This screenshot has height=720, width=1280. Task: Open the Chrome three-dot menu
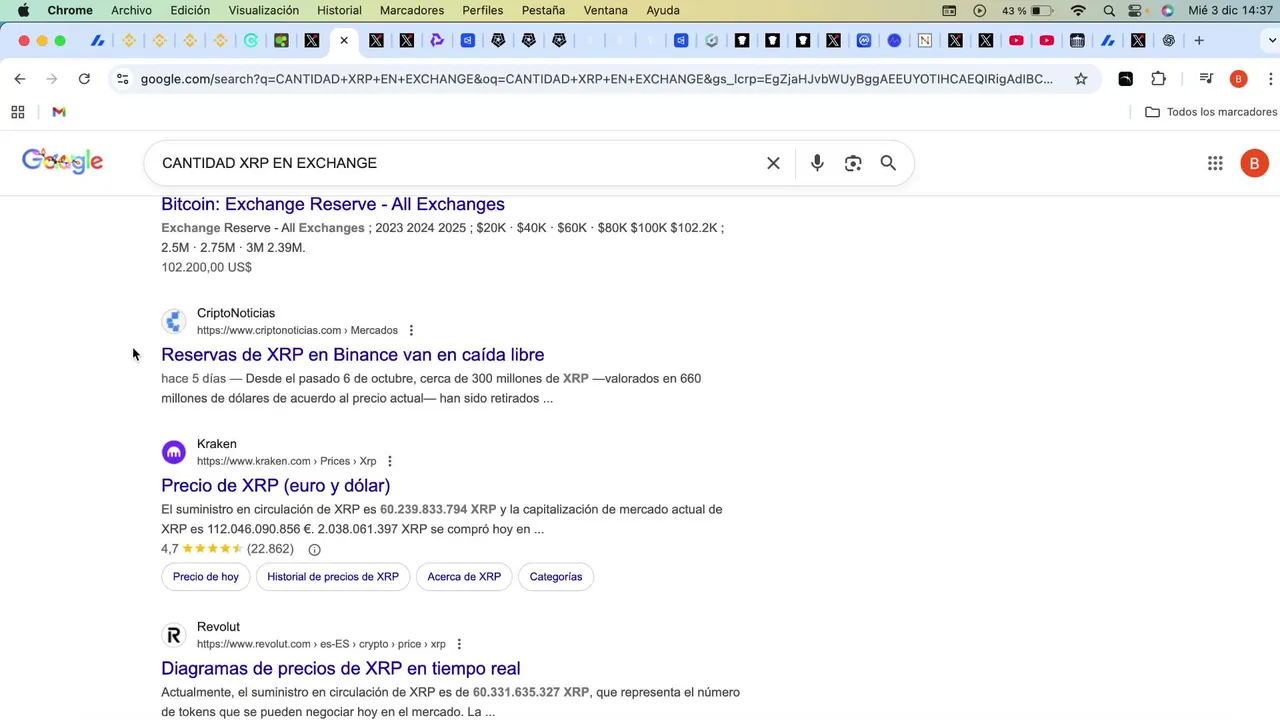tap(1271, 79)
